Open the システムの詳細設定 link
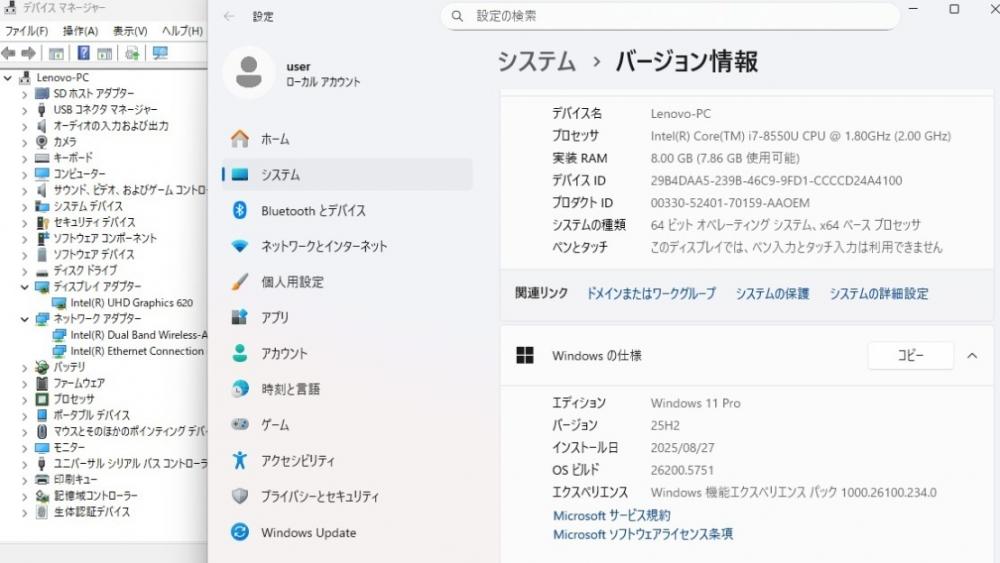Screen dimensions: 1000x563 coord(878,293)
